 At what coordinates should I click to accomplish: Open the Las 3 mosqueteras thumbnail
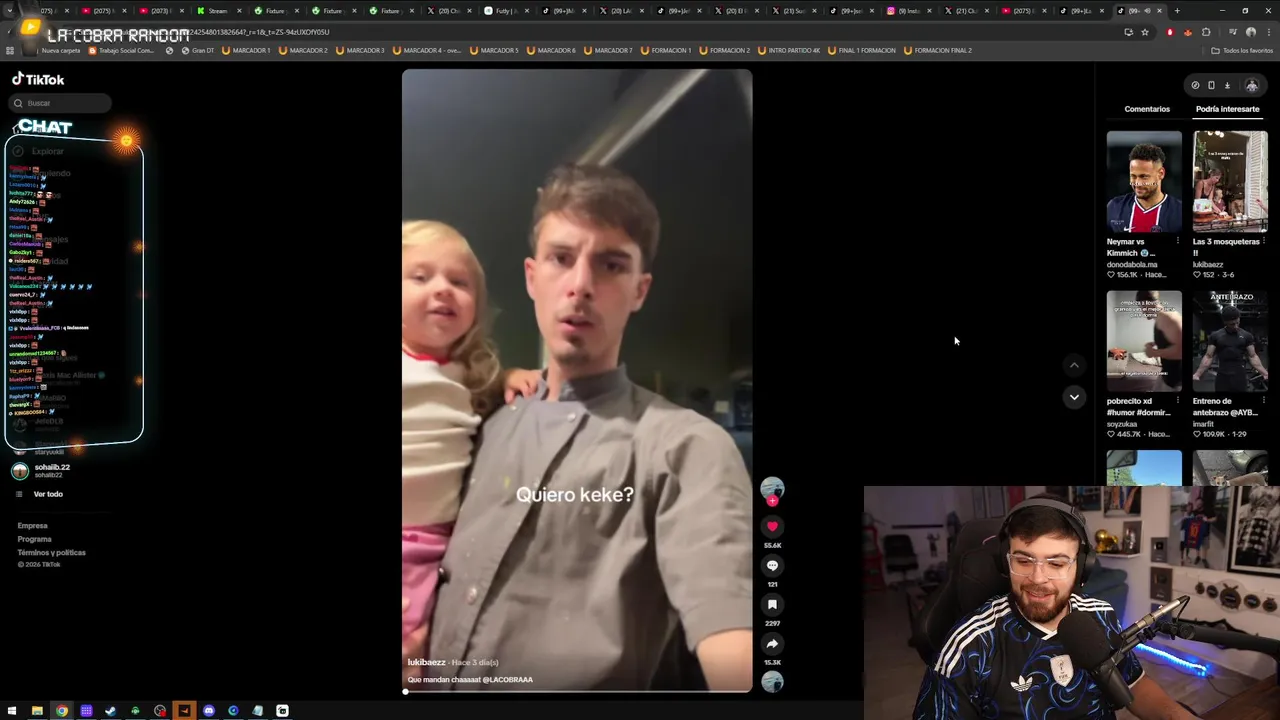coord(1230,182)
